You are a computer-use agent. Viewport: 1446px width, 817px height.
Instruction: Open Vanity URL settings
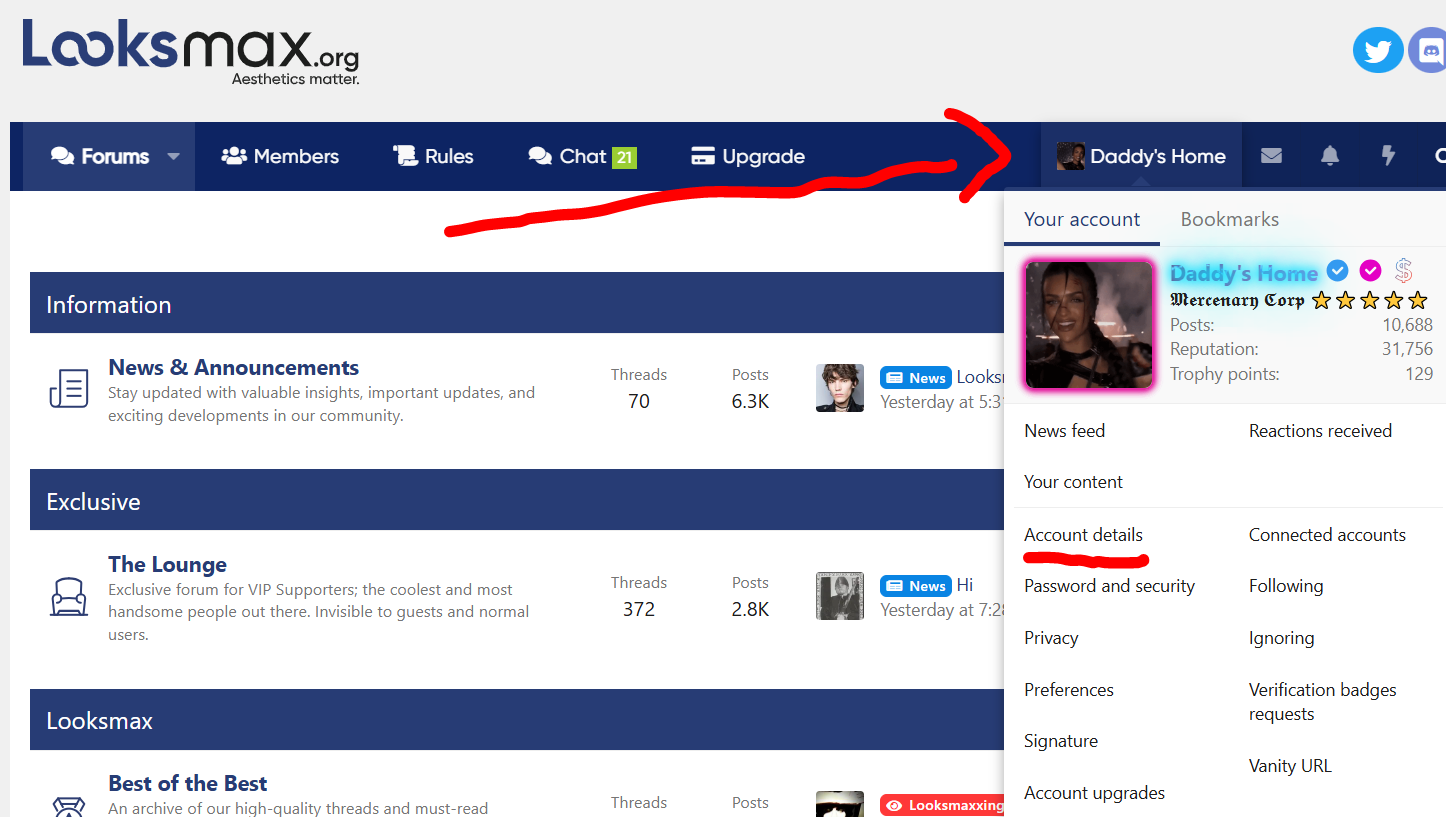(1290, 766)
